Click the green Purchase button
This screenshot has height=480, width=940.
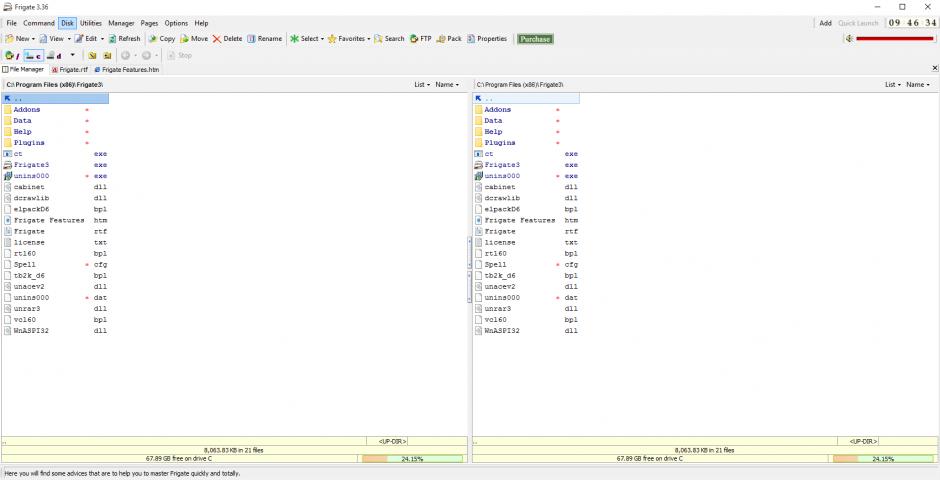(x=535, y=39)
